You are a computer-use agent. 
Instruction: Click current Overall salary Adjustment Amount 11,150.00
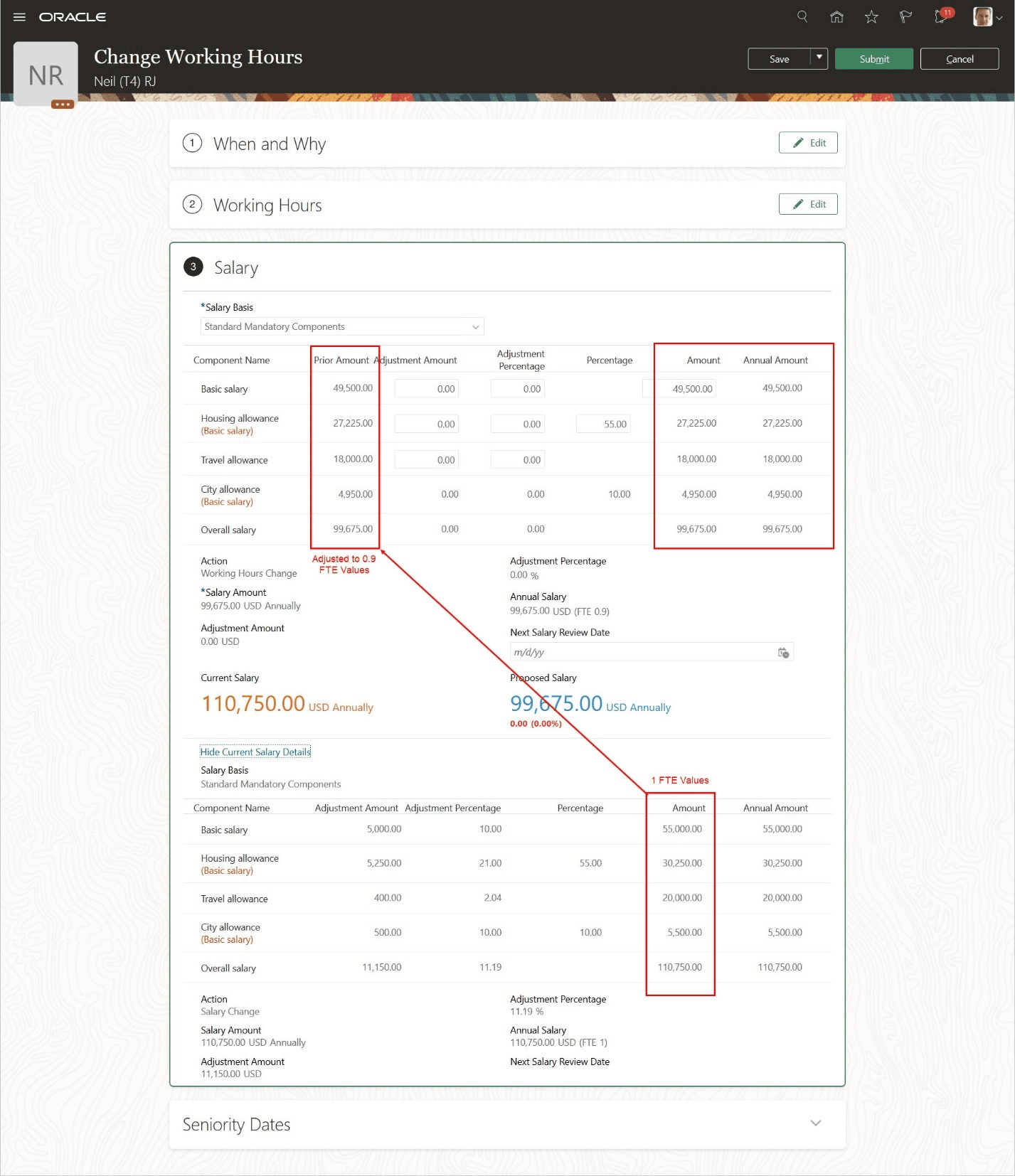(382, 967)
